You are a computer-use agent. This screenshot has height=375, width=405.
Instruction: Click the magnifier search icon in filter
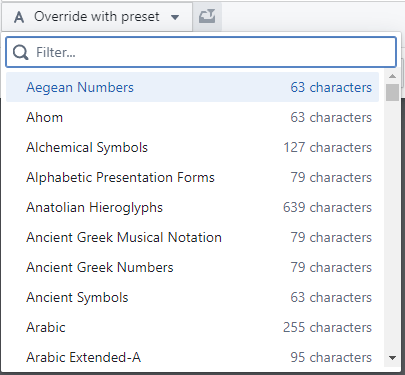[21, 52]
